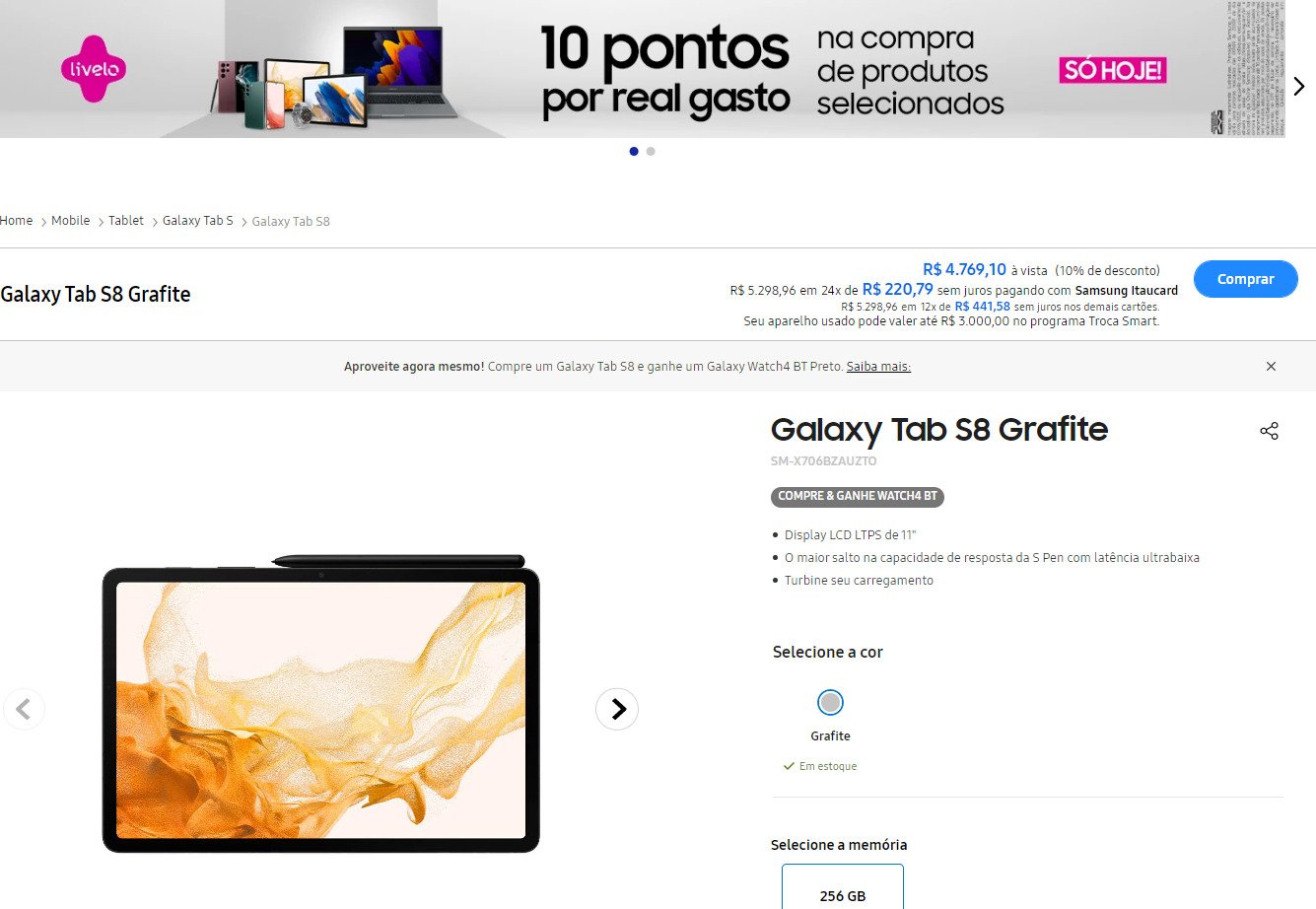Select first banner carousel dot
Viewport: 1316px width, 909px height.
(x=634, y=151)
